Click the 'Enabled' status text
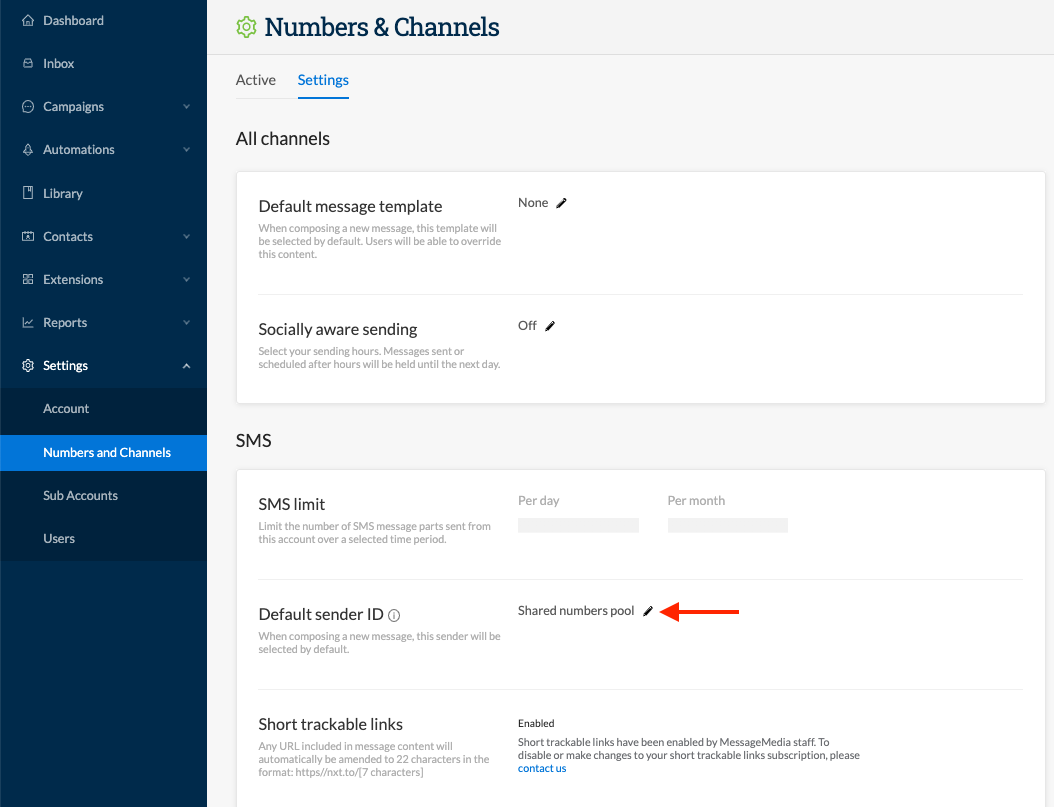This screenshot has width=1054, height=807. tap(536, 723)
